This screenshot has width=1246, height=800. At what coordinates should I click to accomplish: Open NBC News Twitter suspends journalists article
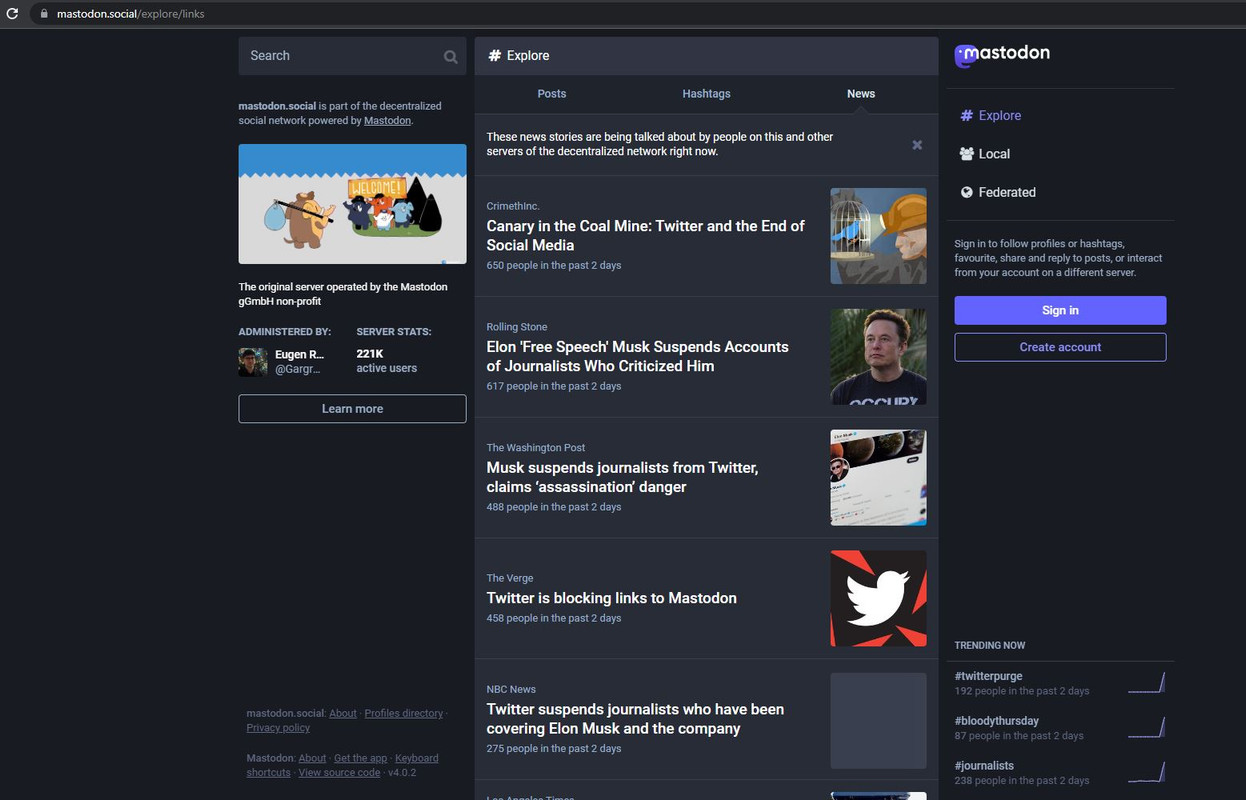[x=635, y=719]
